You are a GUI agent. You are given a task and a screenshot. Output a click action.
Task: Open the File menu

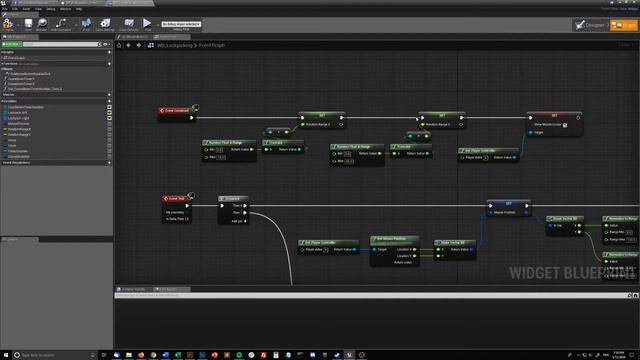pyautogui.click(x=5, y=9)
